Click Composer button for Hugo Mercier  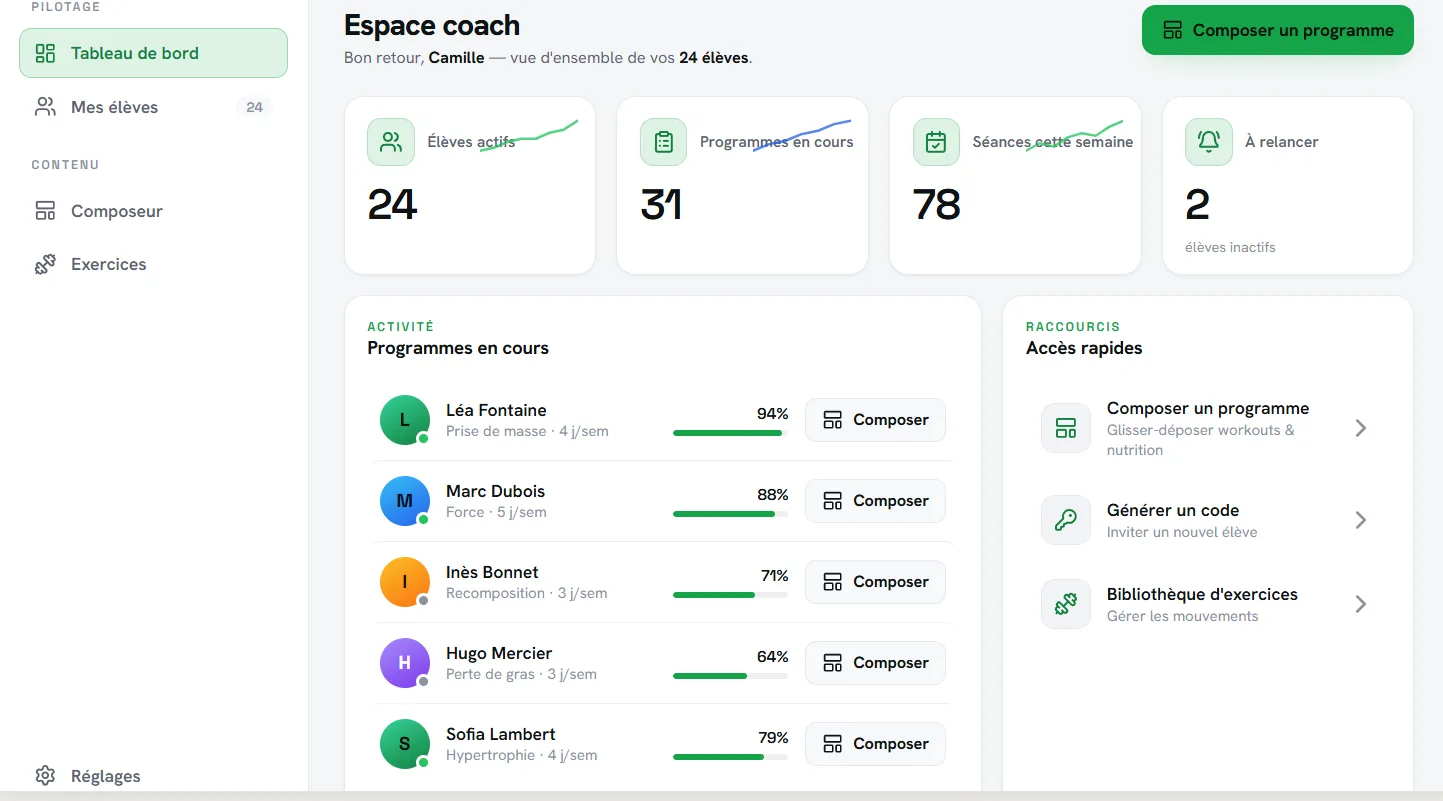tap(875, 663)
